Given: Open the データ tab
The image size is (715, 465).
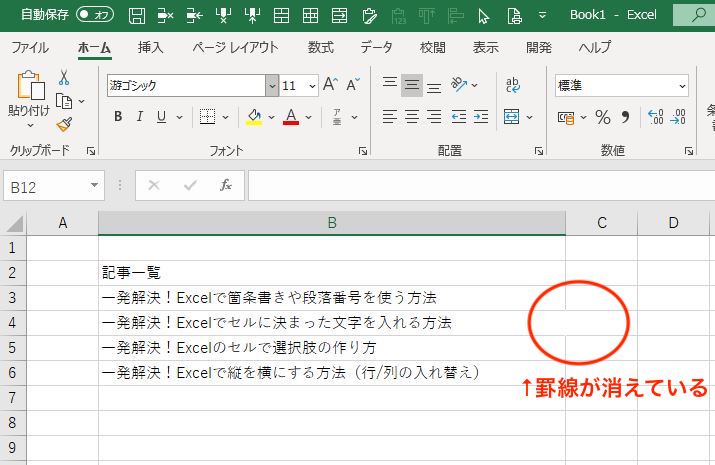Looking at the screenshot, I should [376, 47].
